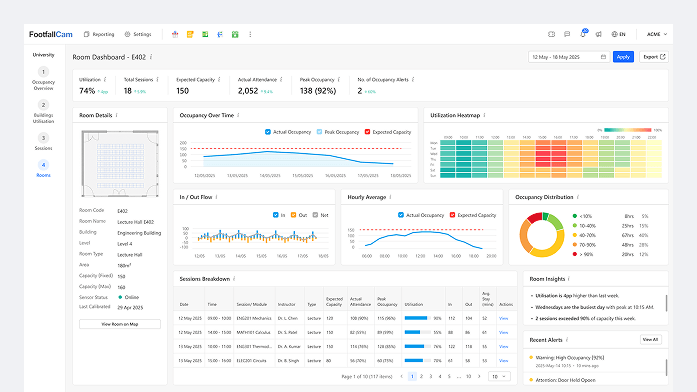Click the blue hierarchy toolbar icon
Screen dimensions: 697x392
(x=220, y=34)
